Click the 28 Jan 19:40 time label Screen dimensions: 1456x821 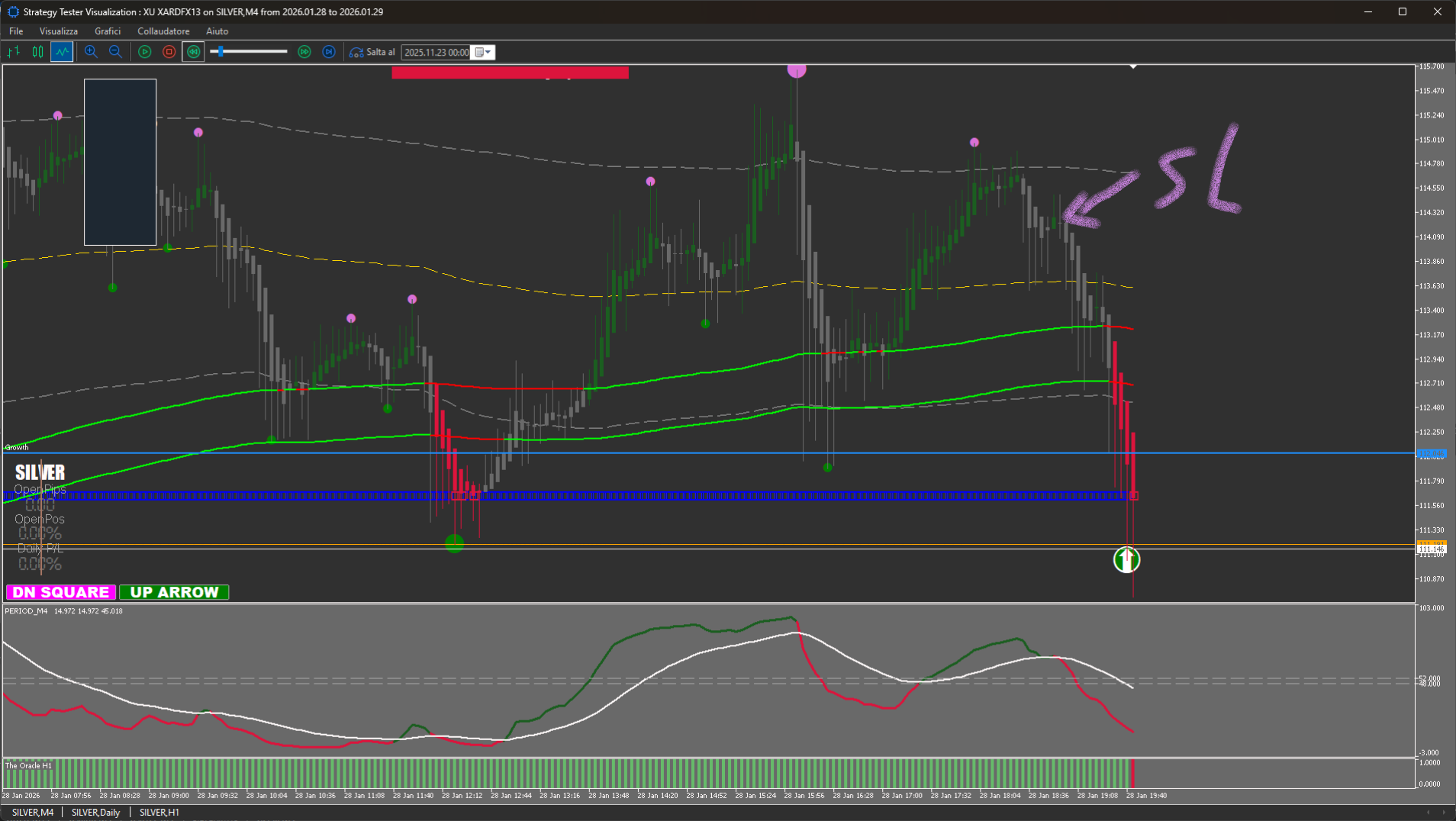click(x=1146, y=795)
